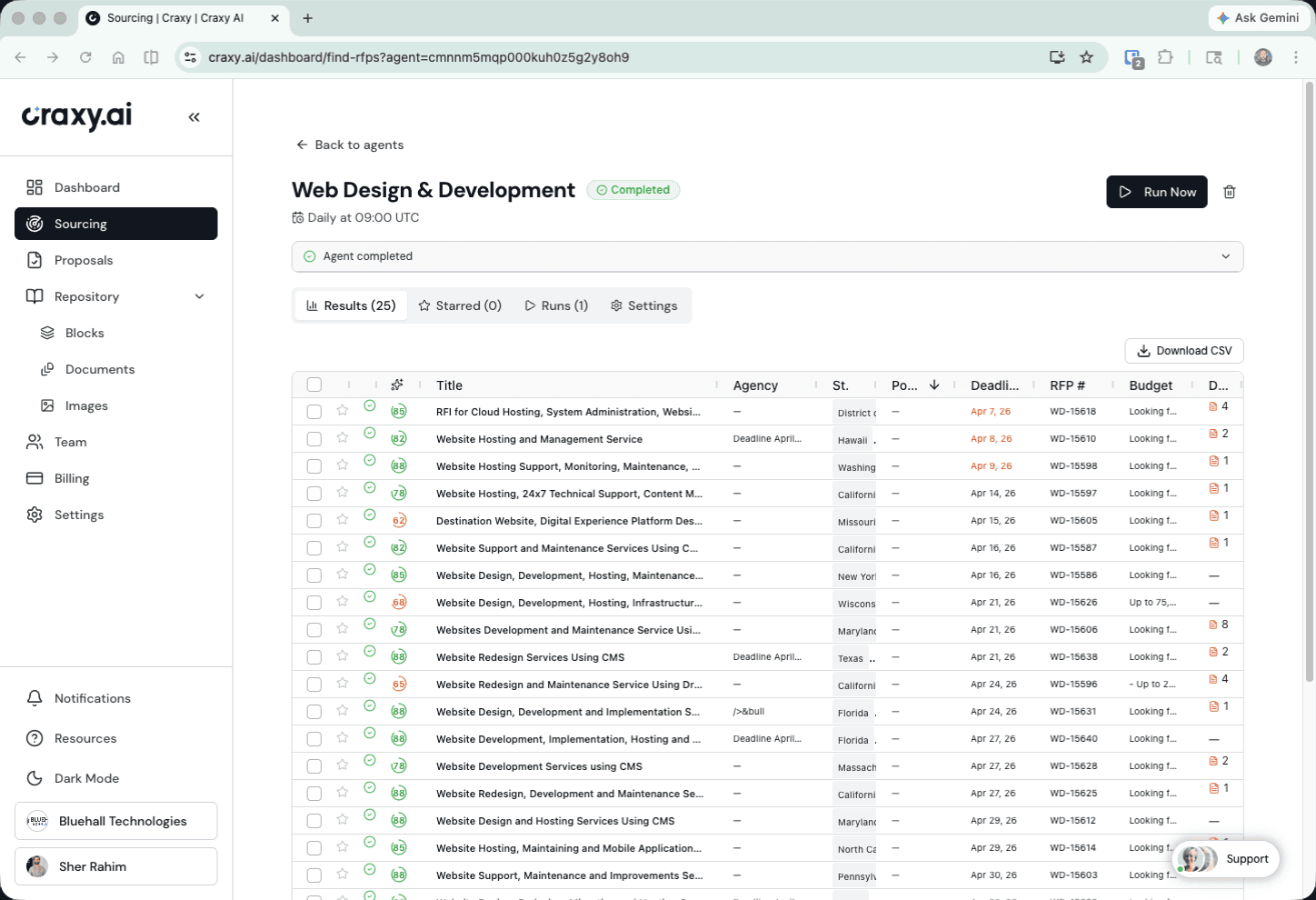Click the score badge 85 on the WD-15618 row
The height and width of the screenshot is (900, 1316).
398,412
